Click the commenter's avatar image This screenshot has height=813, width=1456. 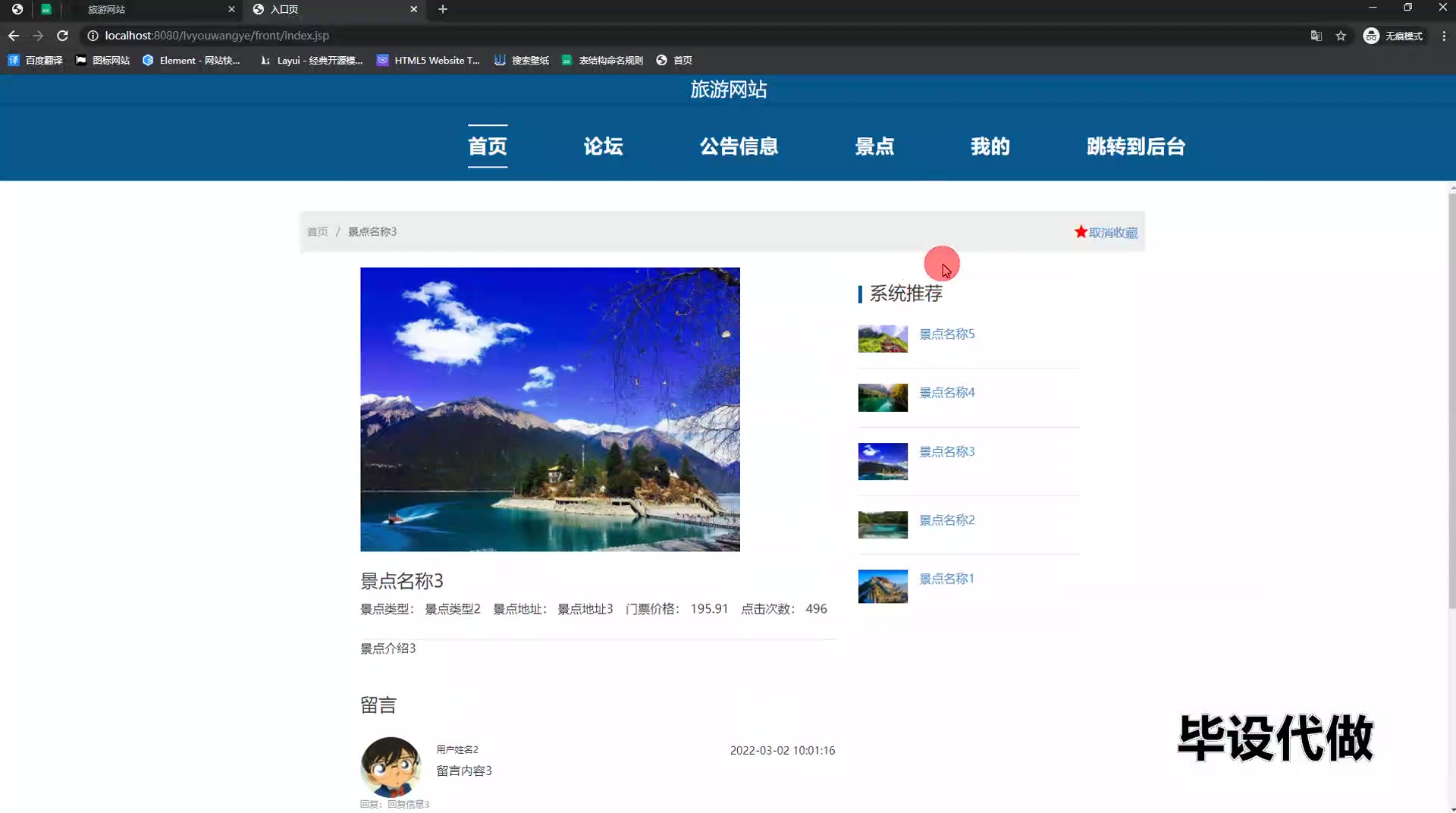pos(391,767)
